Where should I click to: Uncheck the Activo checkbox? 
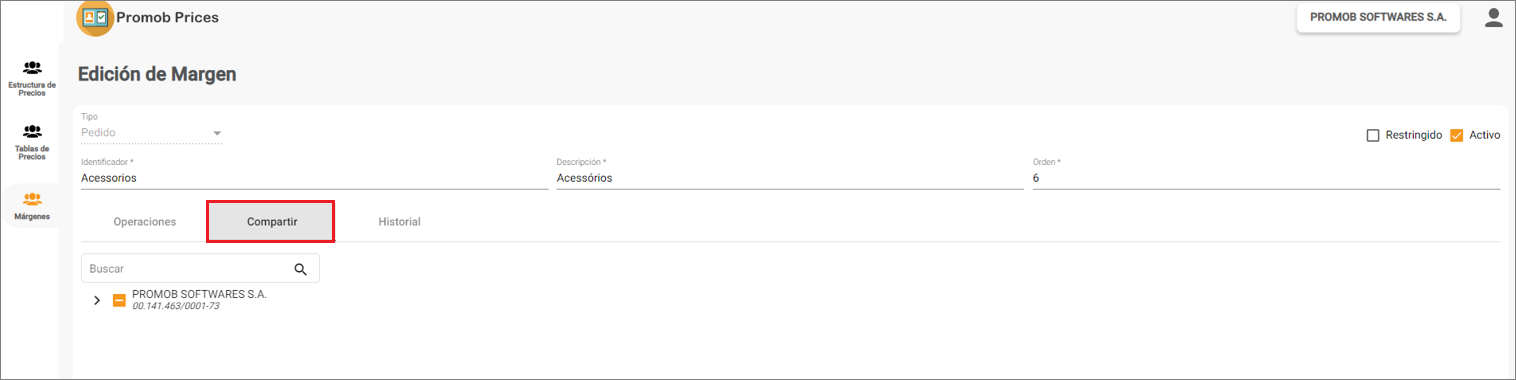[x=1456, y=135]
